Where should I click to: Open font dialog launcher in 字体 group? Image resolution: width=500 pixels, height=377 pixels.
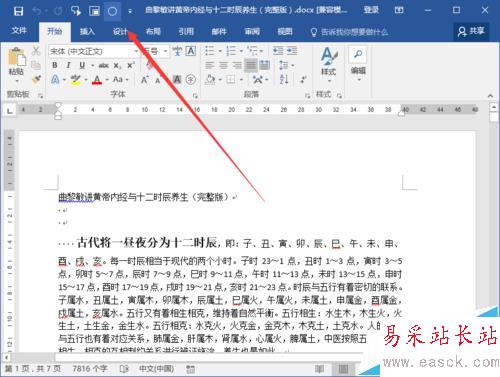coord(195,96)
